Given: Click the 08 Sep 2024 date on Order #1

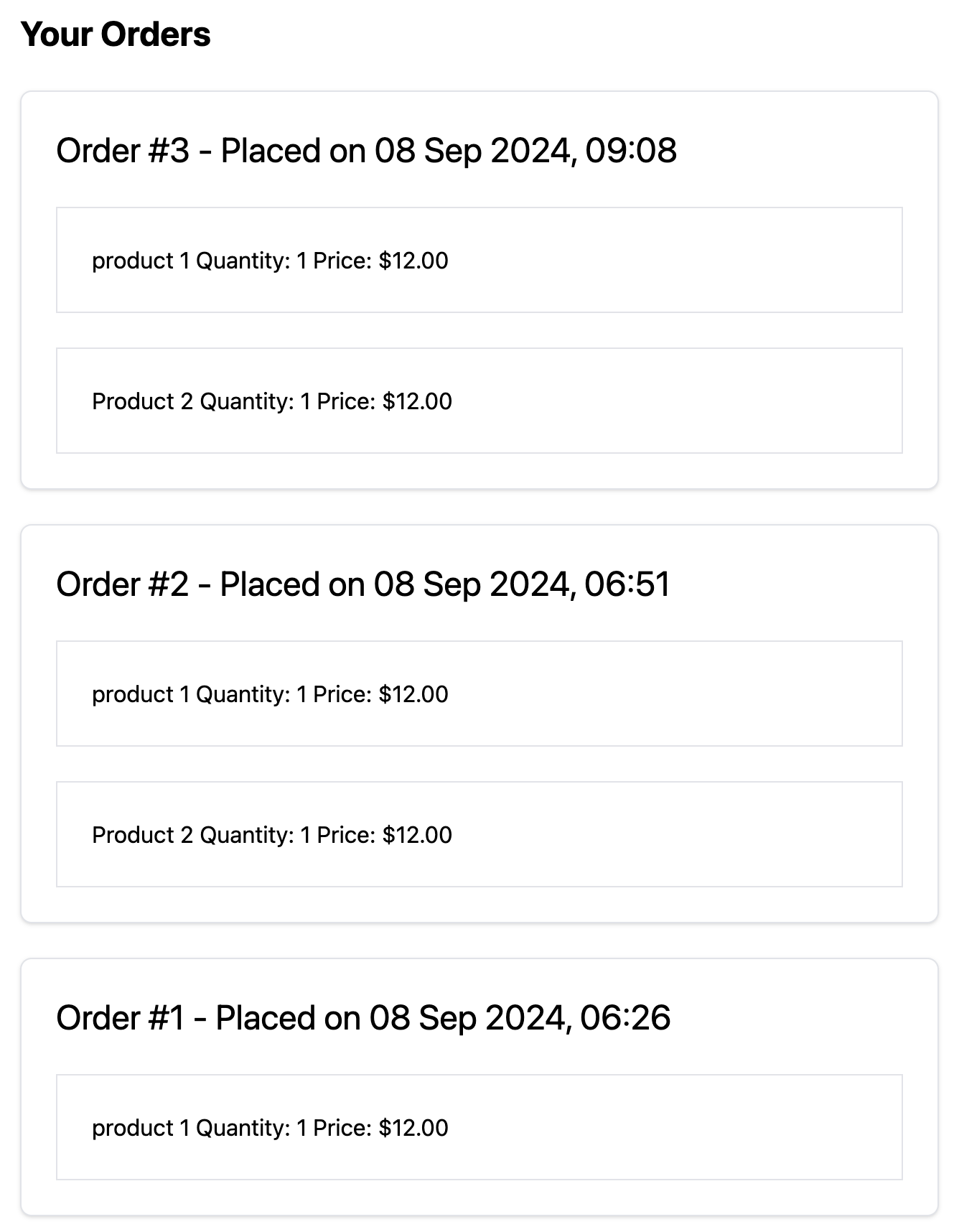Looking at the screenshot, I should [x=469, y=1018].
